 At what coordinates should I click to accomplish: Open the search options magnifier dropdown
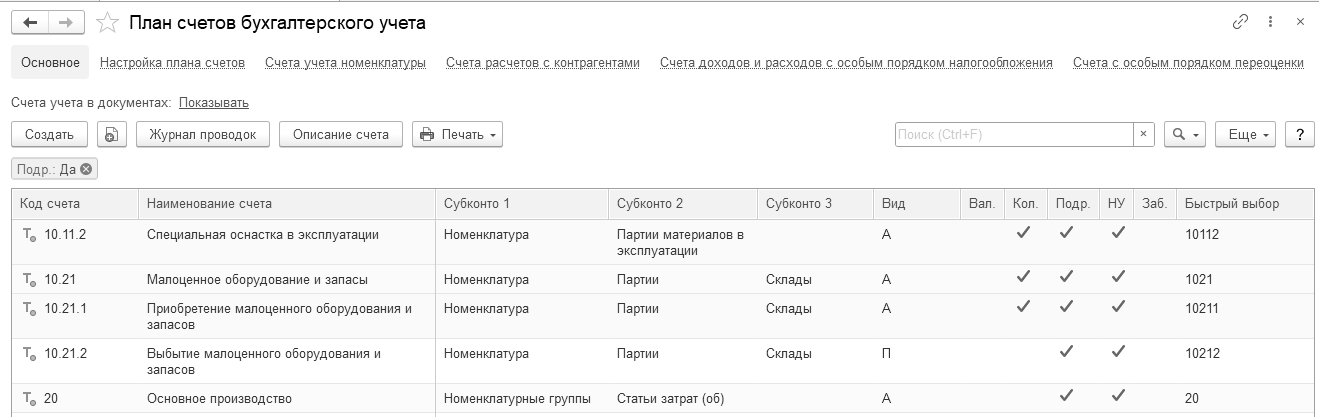point(1184,134)
